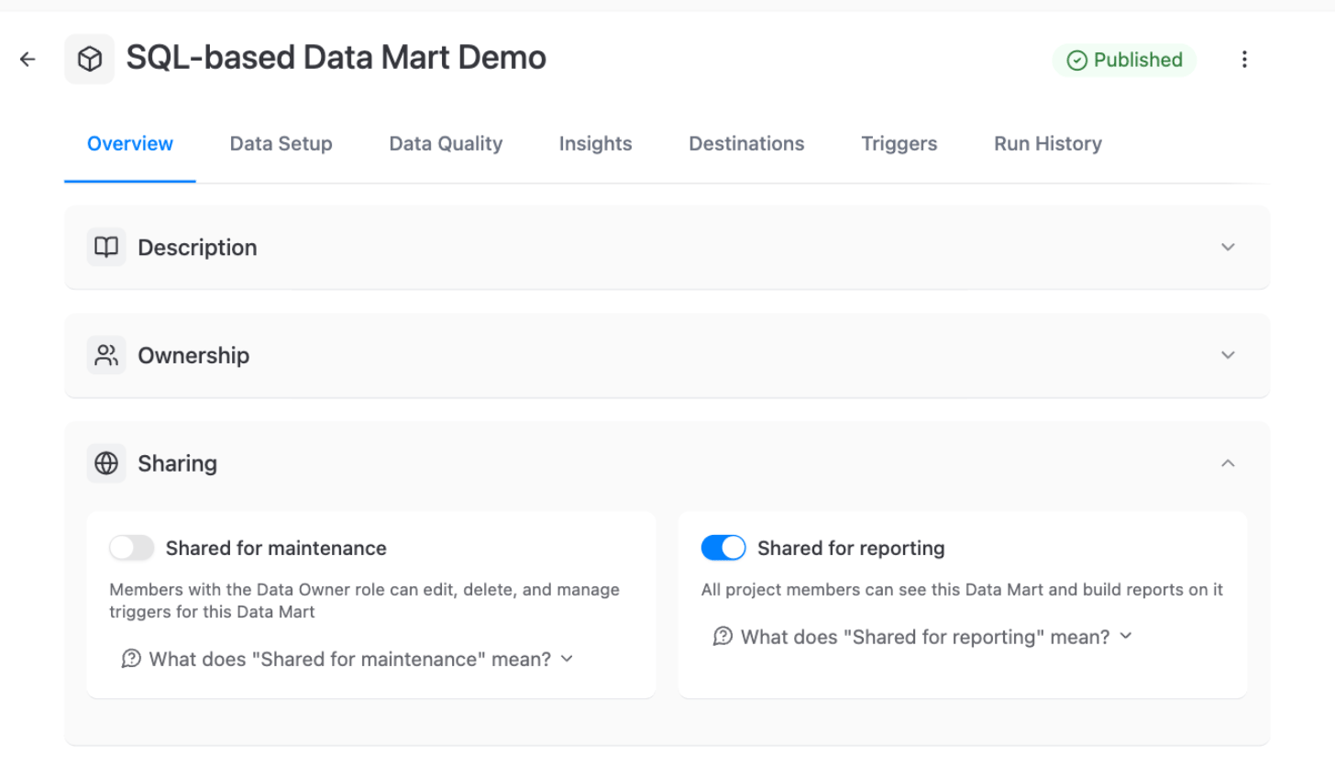This screenshot has height=768, width=1335.
Task: Expand 'What does "Shared for reporting" mean?'
Action: (922, 636)
